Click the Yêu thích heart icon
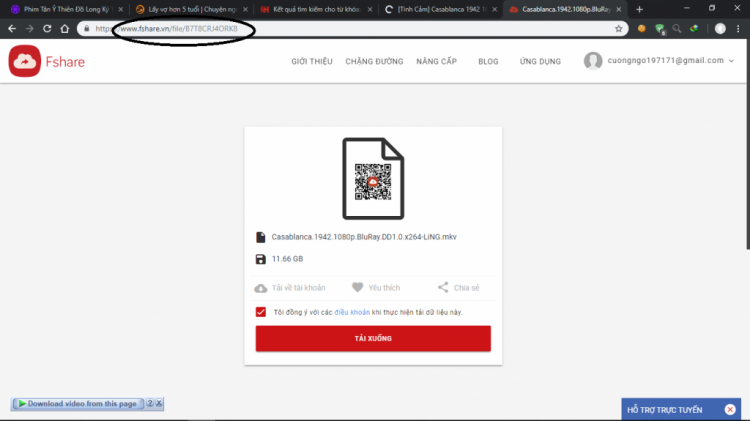 (357, 287)
